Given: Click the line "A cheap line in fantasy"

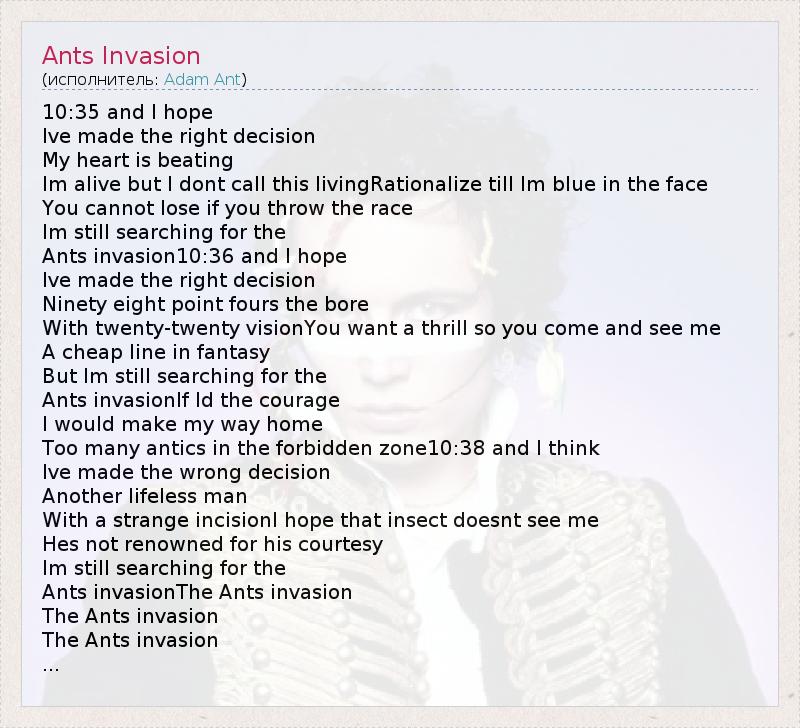Looking at the screenshot, I should [x=156, y=352].
